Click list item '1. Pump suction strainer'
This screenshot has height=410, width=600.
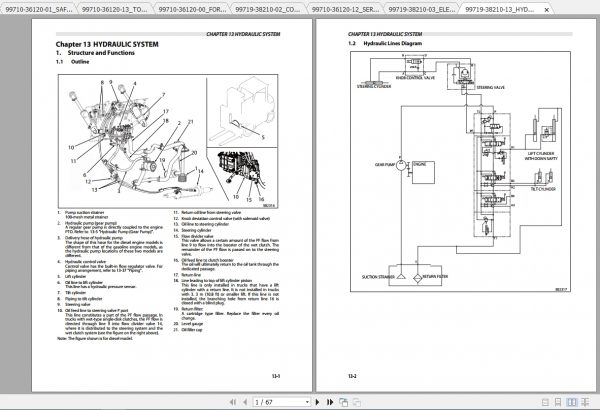tap(81, 212)
